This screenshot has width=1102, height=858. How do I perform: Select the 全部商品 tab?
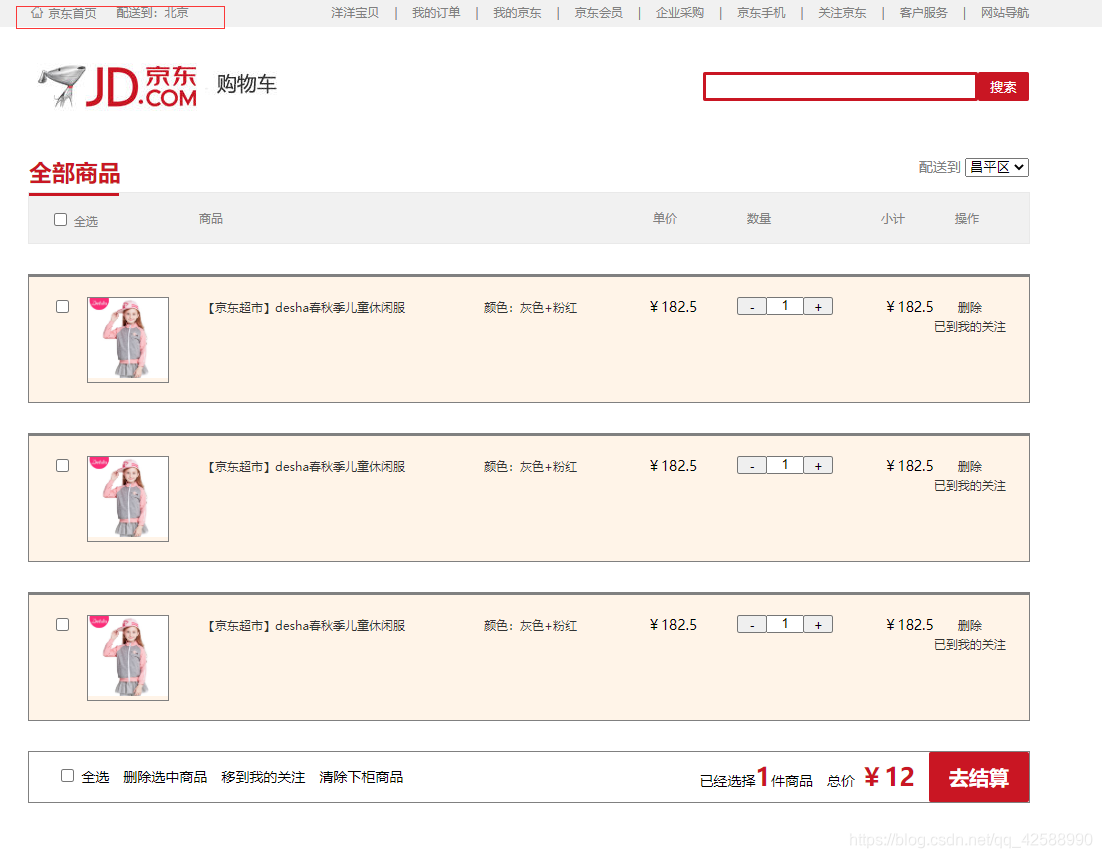(74, 173)
